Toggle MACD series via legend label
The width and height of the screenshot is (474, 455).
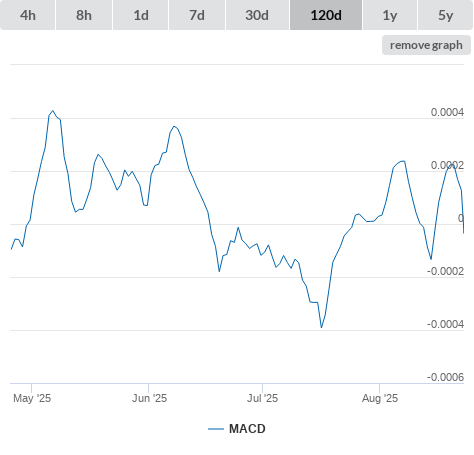pos(247,429)
